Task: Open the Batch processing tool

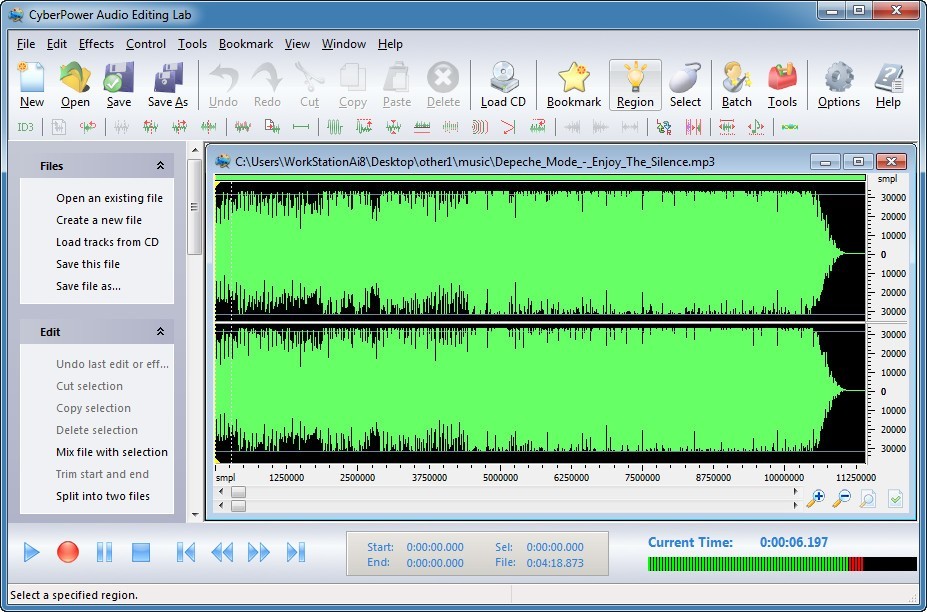Action: (736, 84)
